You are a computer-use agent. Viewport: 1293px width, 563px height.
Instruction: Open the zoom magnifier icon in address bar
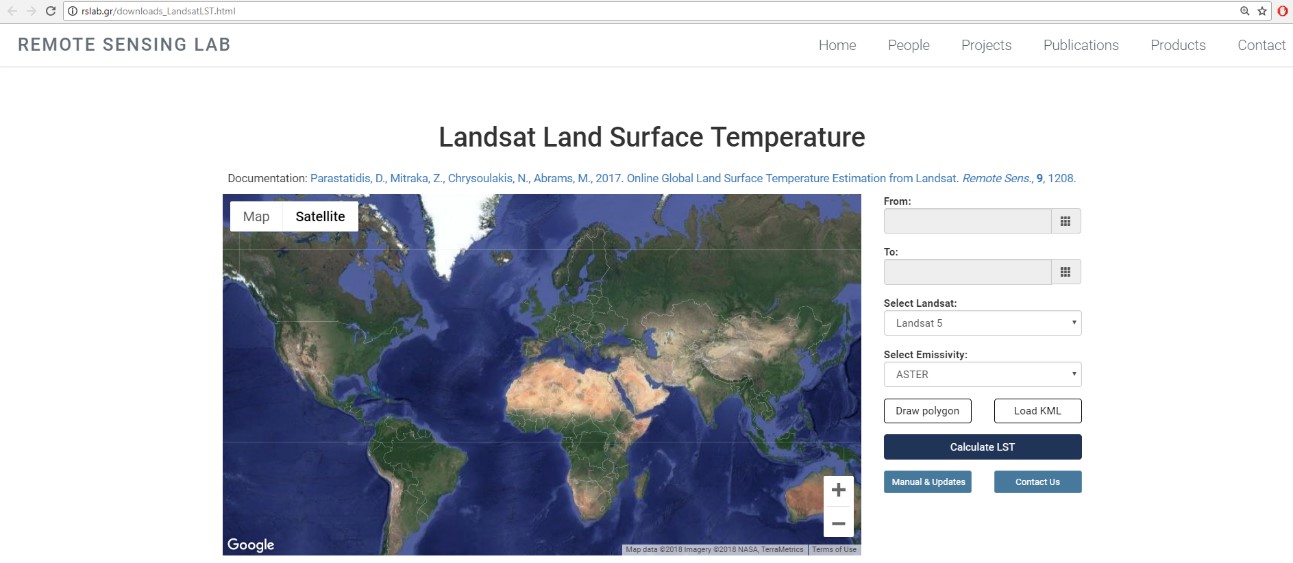click(x=1245, y=11)
